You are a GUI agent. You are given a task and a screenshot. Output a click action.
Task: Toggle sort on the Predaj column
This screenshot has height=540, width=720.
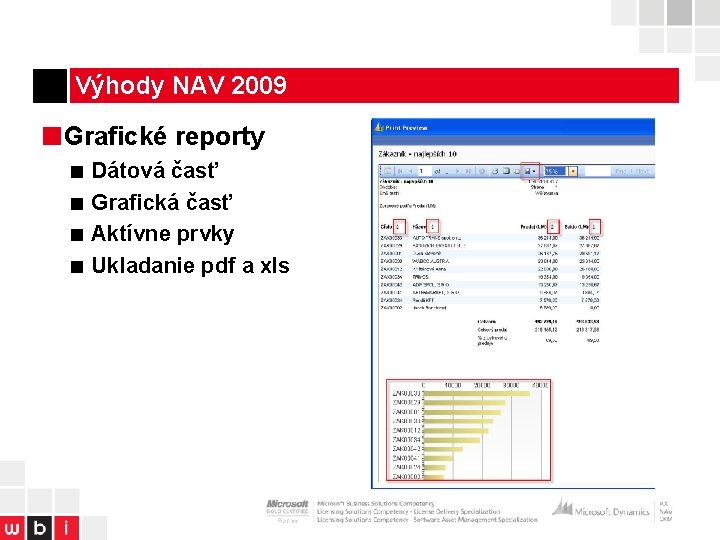[553, 226]
